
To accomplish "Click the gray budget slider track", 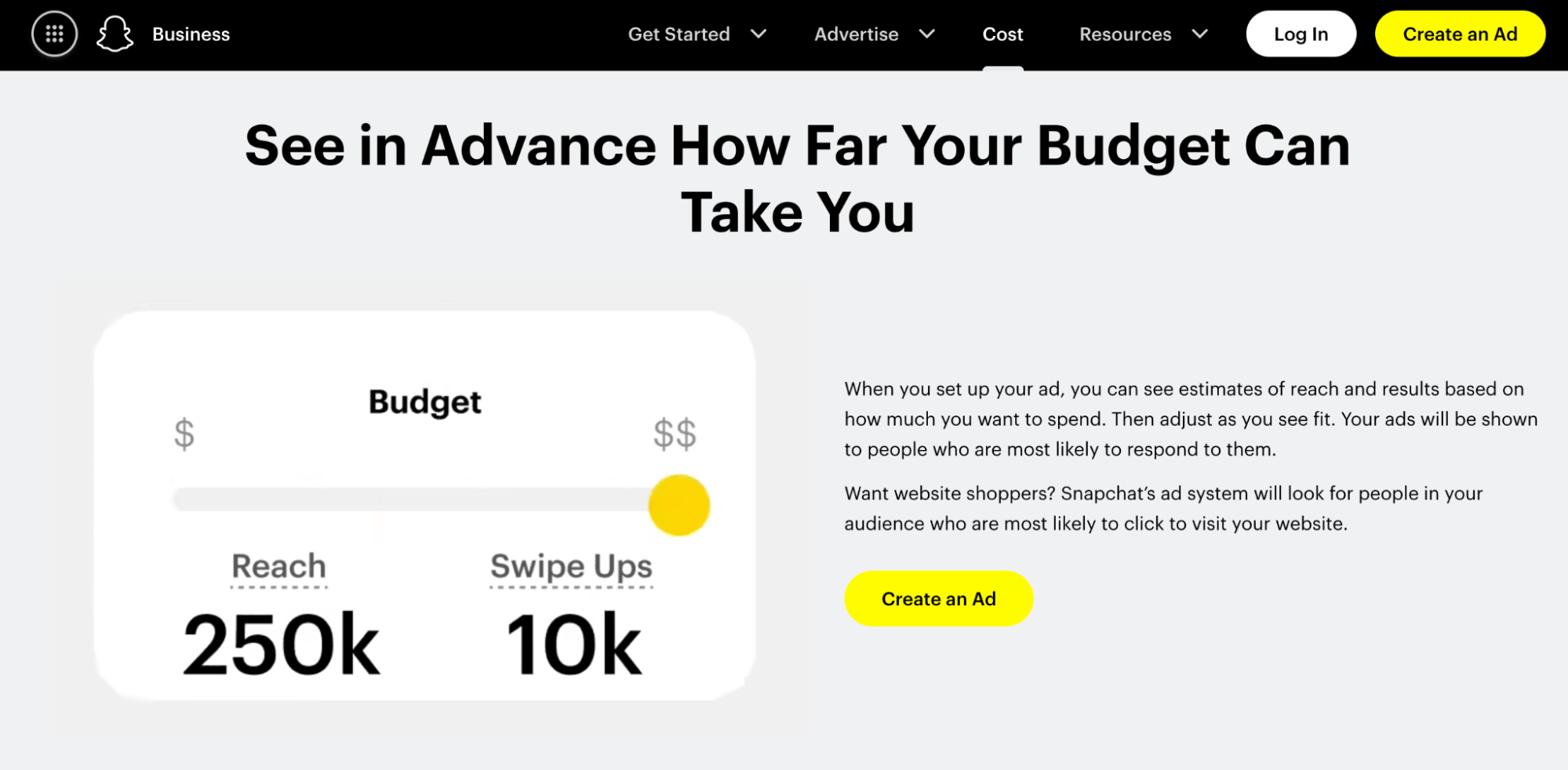I will 408,499.
